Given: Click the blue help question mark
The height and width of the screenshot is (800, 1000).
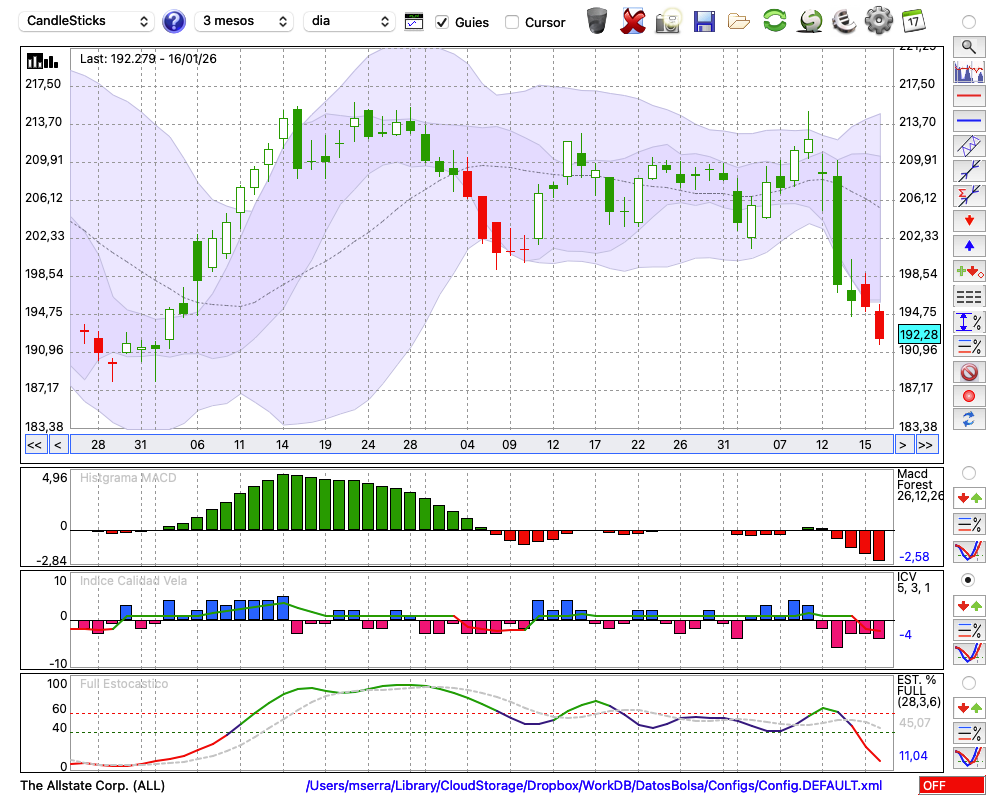Looking at the screenshot, I should click(174, 21).
